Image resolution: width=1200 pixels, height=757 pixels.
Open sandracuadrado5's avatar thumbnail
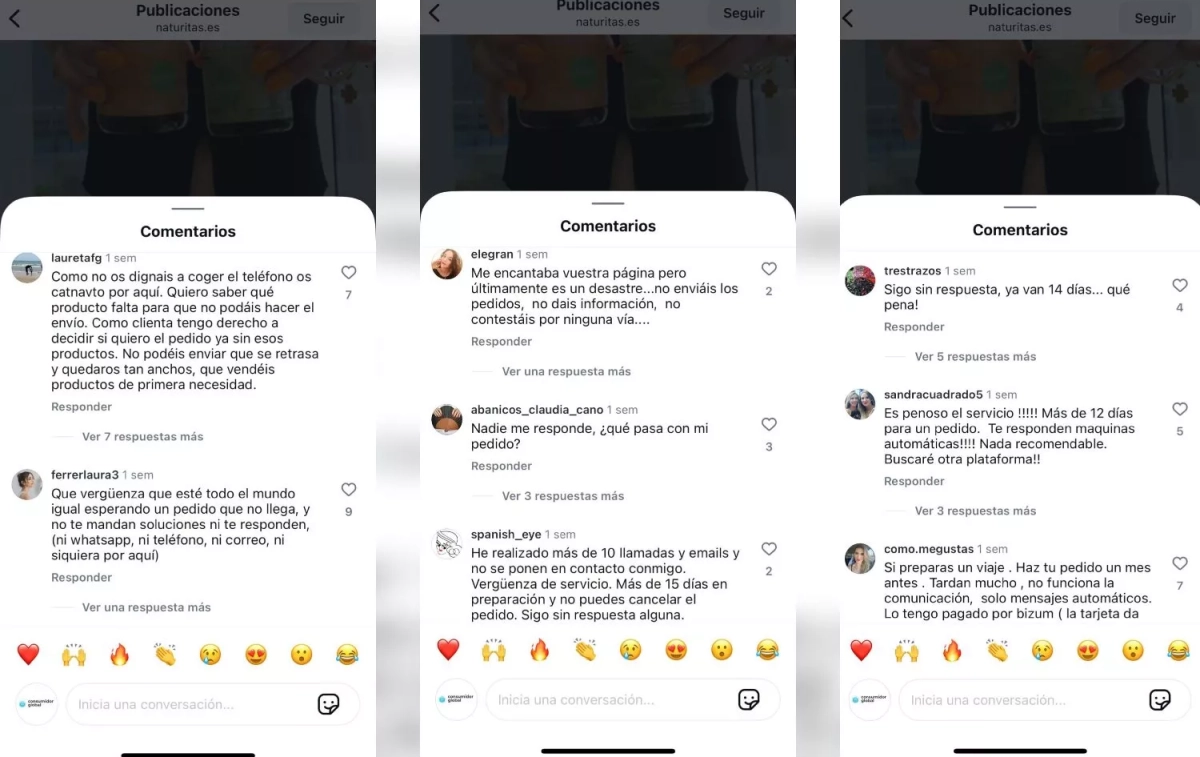tap(860, 404)
